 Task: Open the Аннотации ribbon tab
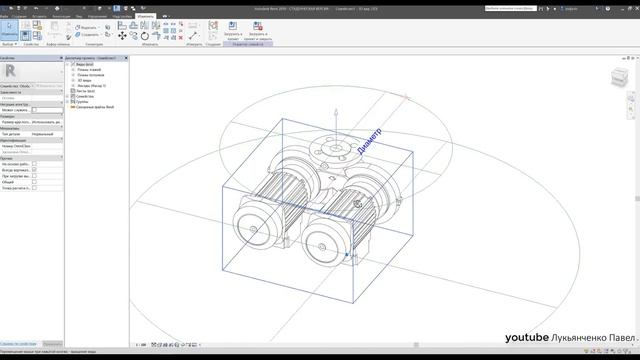coord(61,16)
